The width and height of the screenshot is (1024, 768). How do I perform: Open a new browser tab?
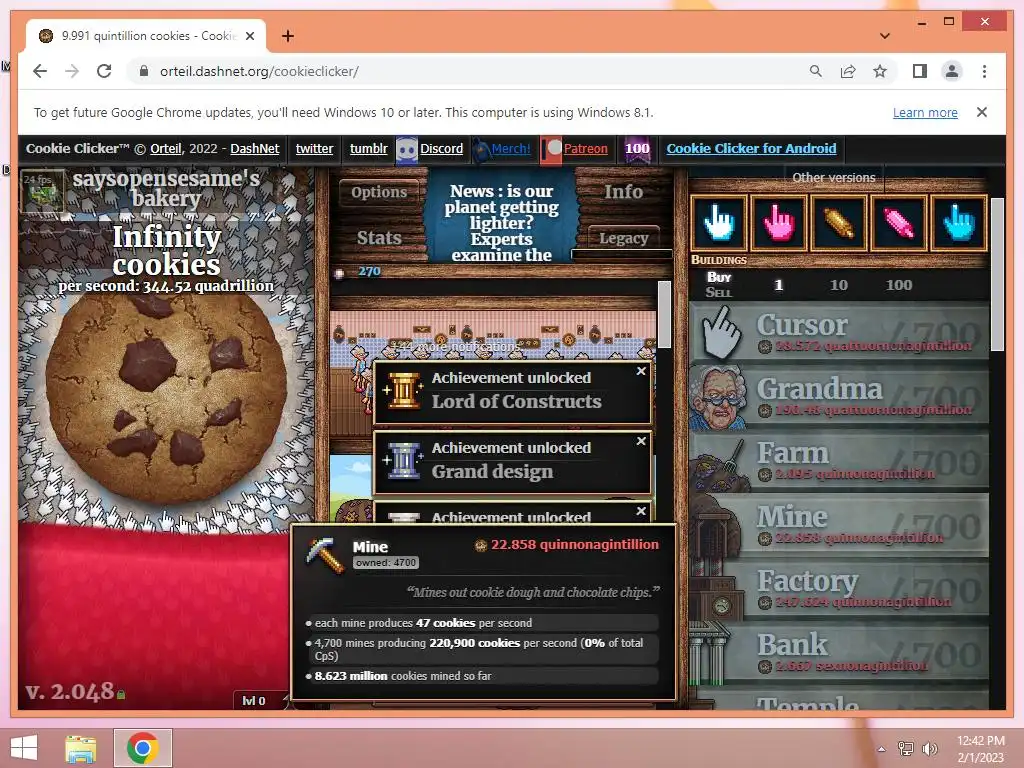287,36
